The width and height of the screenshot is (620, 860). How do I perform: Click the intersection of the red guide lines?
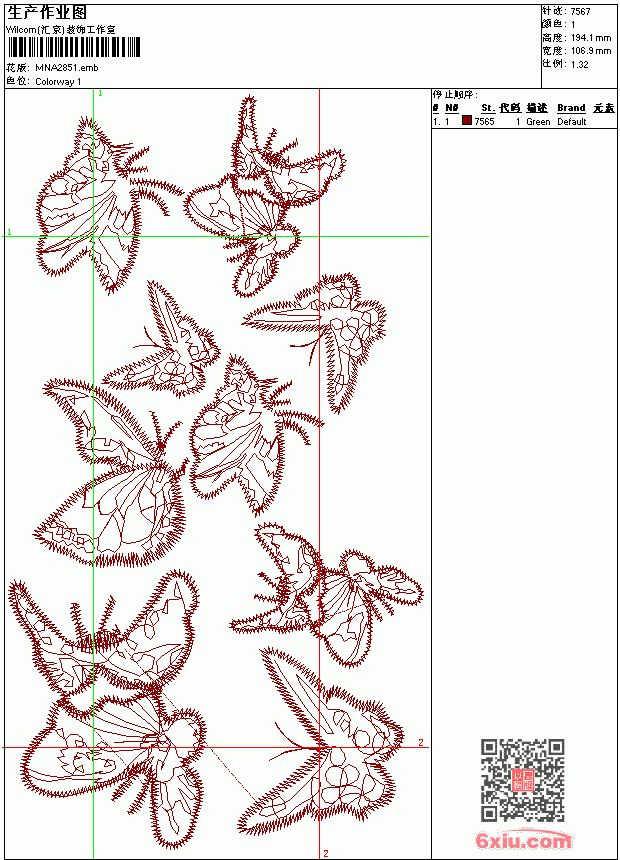pos(319,747)
